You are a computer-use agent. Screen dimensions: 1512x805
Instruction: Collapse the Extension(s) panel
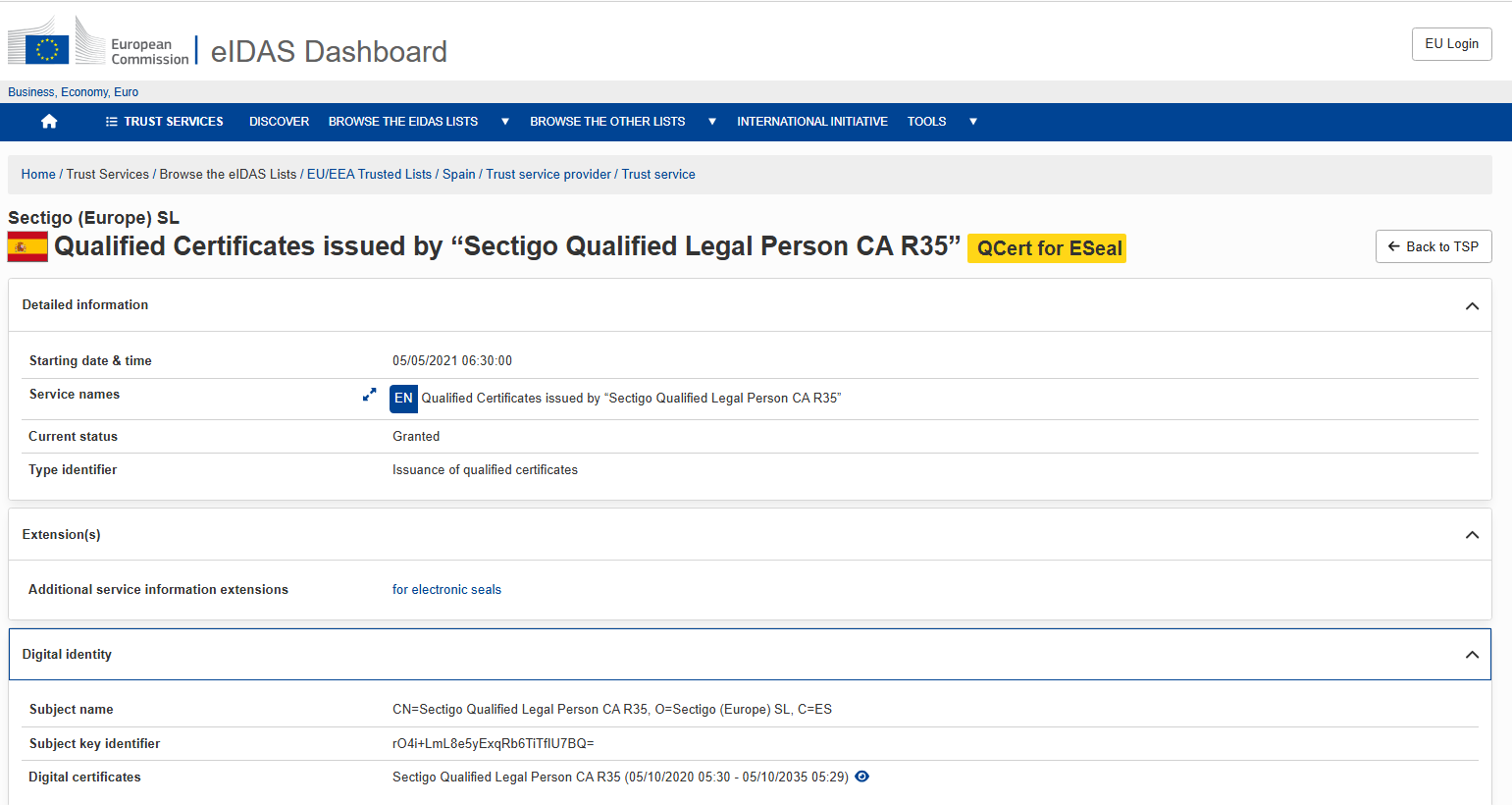click(1472, 535)
